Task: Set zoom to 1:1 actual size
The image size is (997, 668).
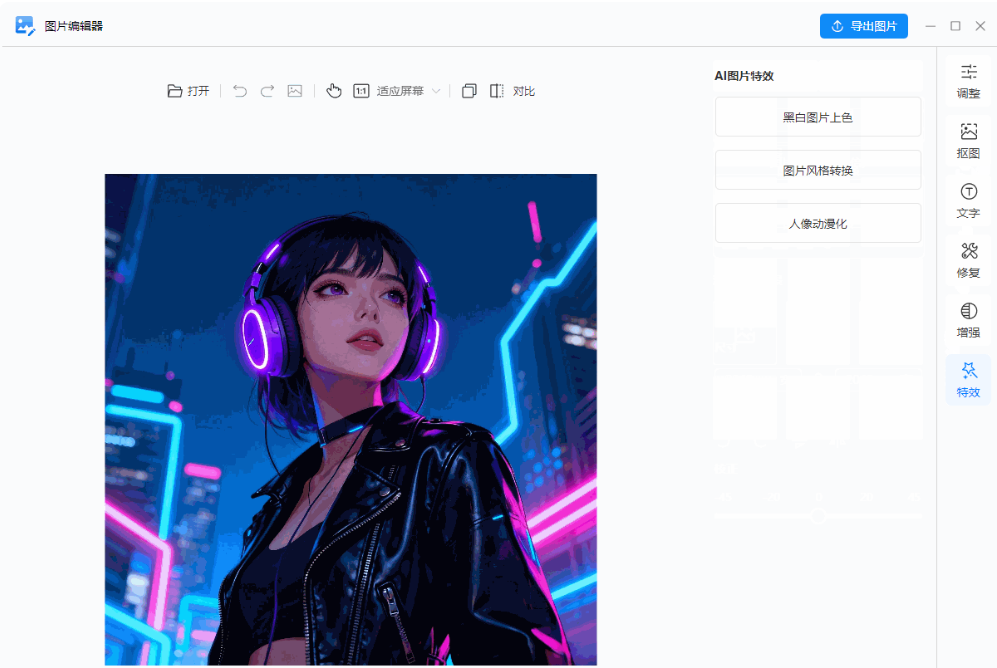Action: 361,90
